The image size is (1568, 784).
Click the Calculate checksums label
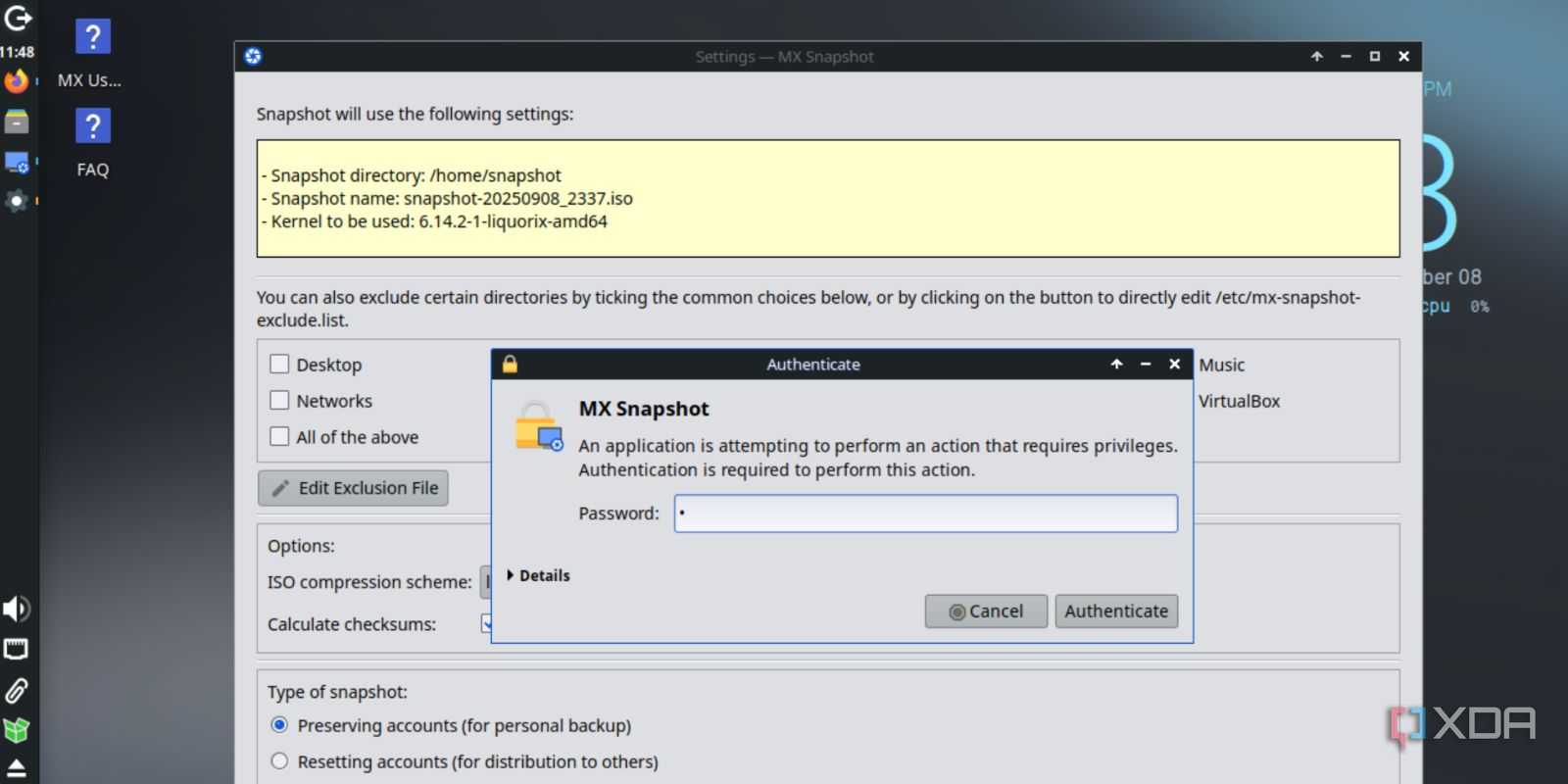point(352,624)
